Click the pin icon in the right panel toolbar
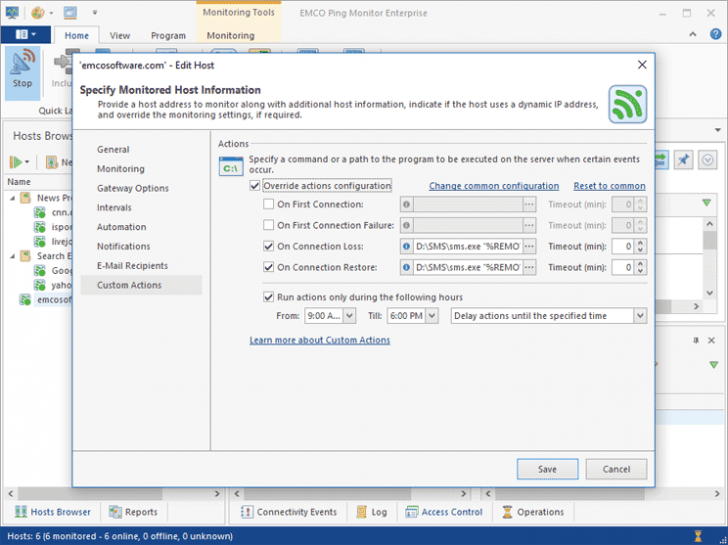 [x=683, y=160]
